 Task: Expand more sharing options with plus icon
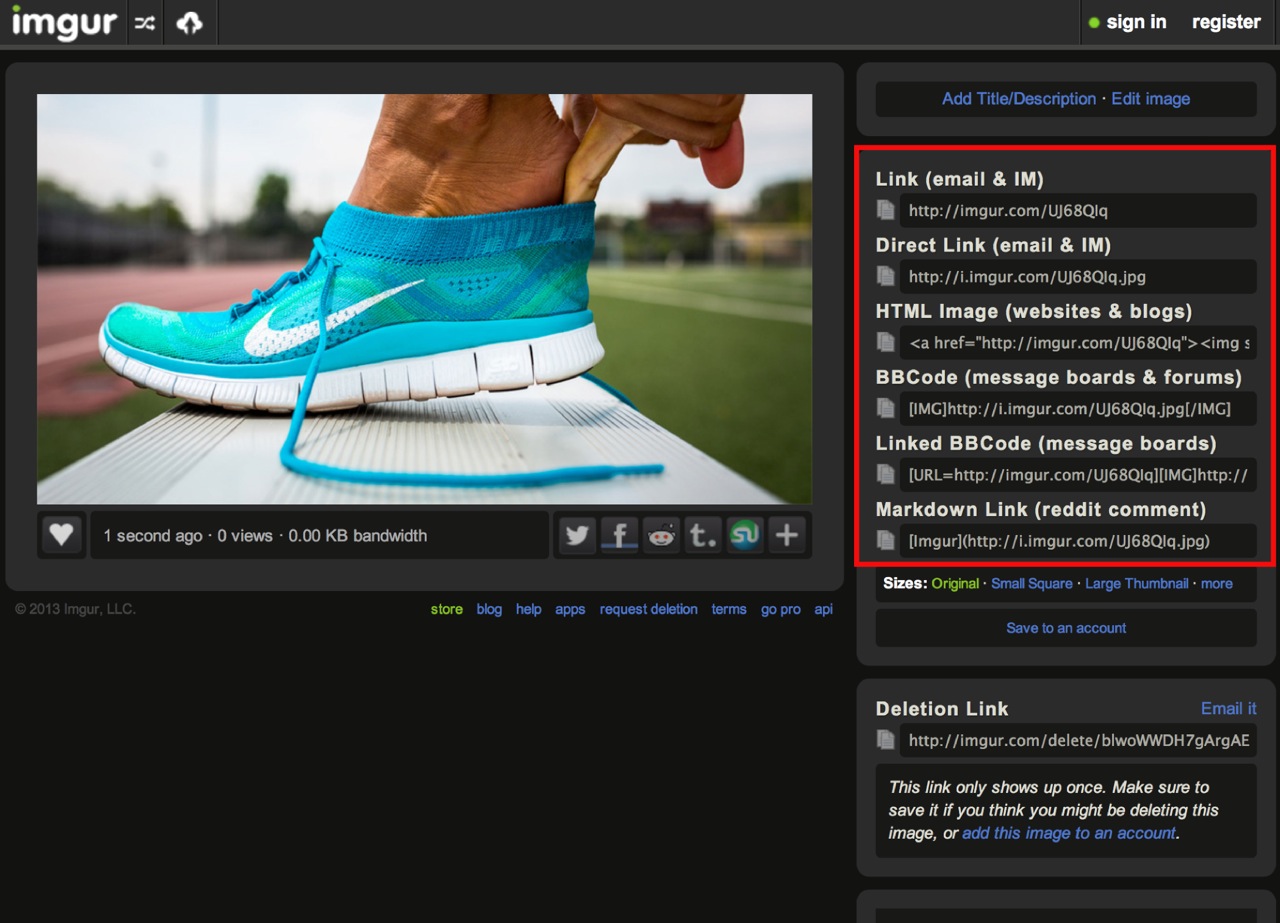[787, 535]
